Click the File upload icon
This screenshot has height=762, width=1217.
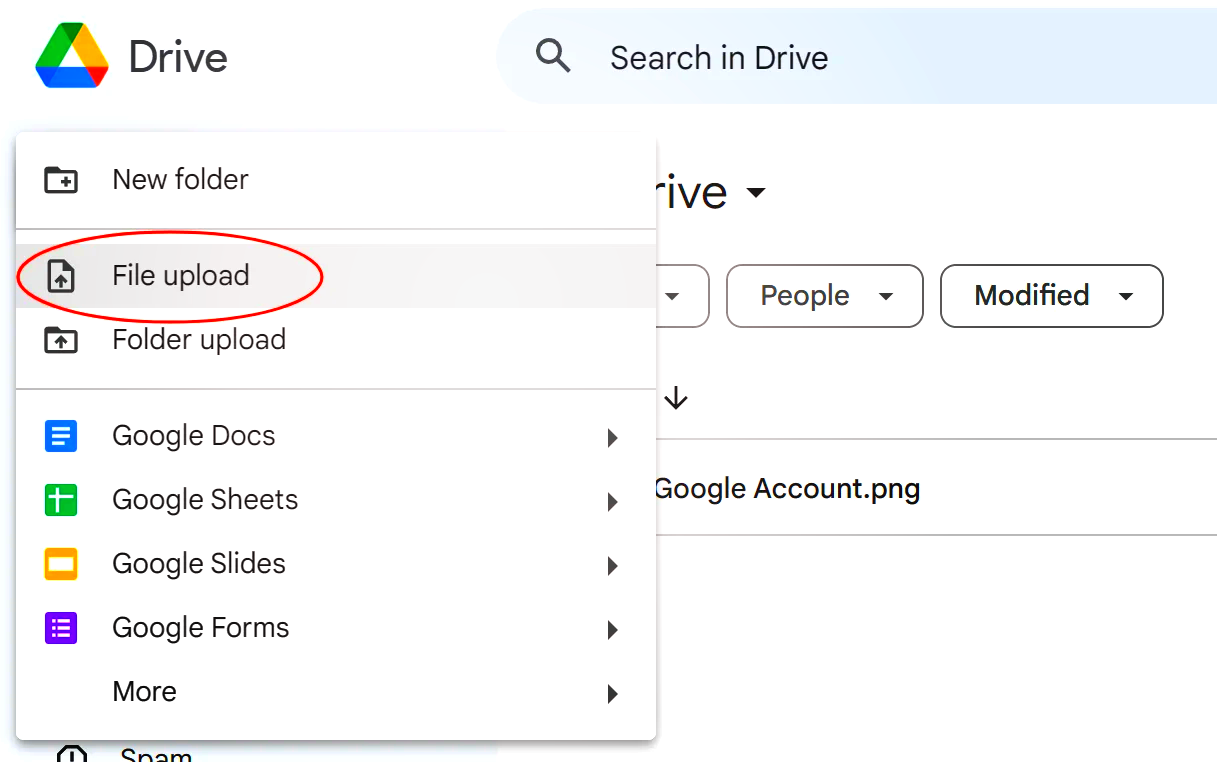coord(61,276)
